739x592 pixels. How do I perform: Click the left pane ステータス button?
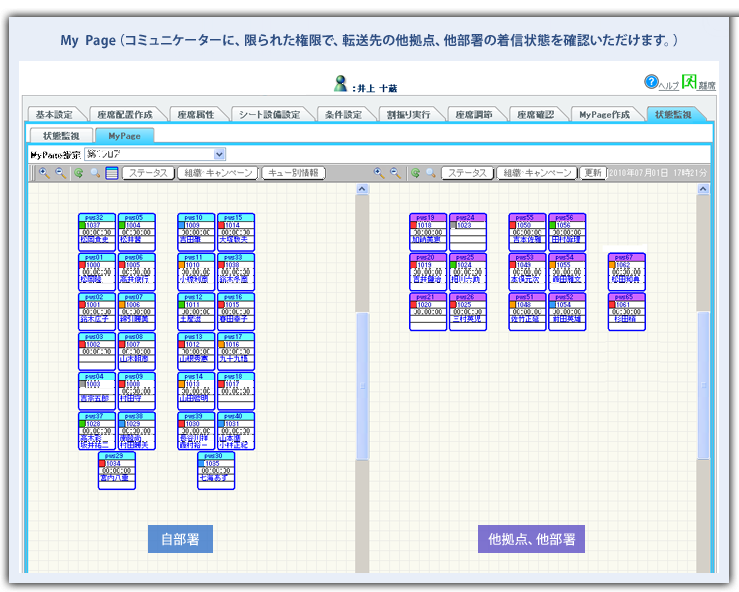(x=148, y=173)
